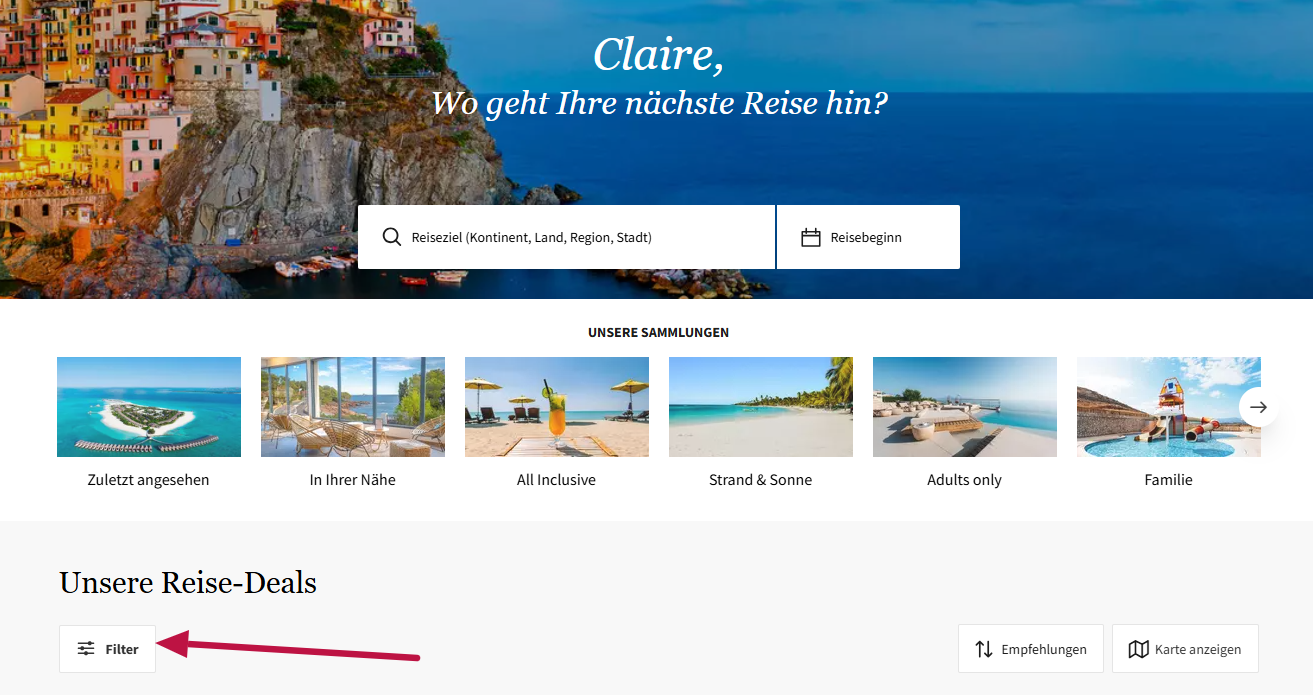Click the calendar icon beside Reisebeginn
Screen dimensions: 1313x695
click(x=811, y=238)
